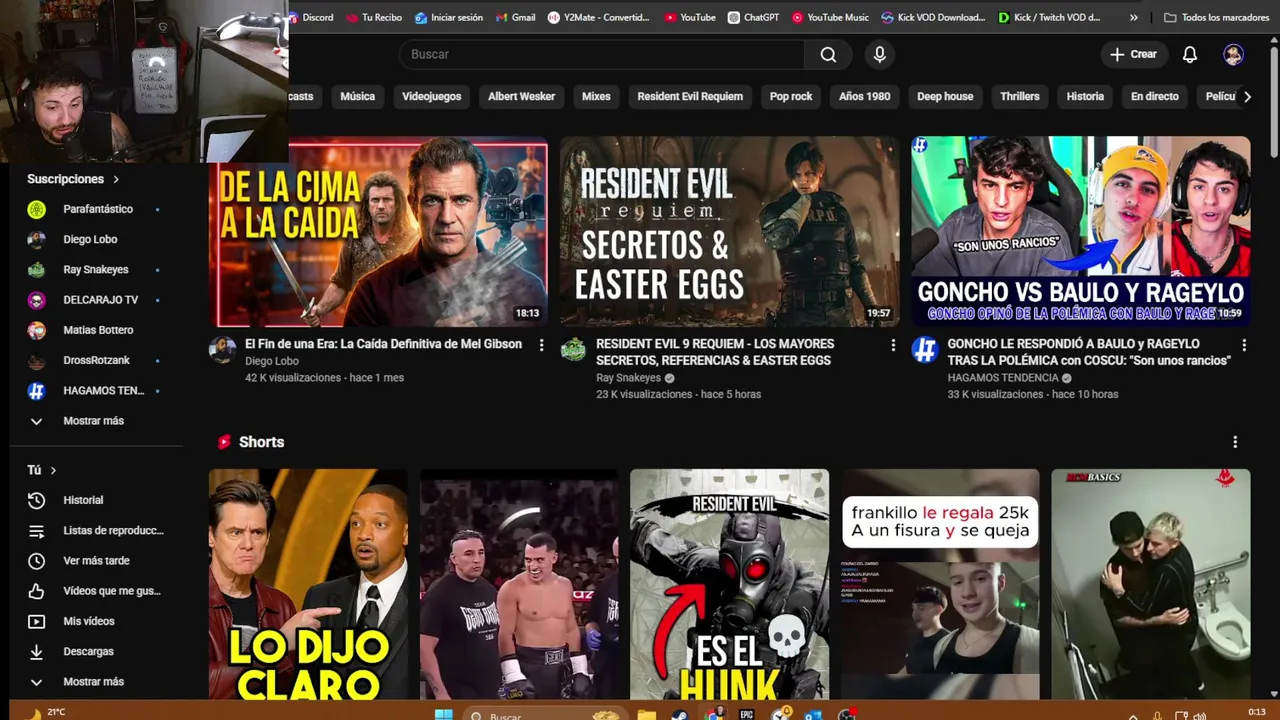Viewport: 1280px width, 720px height.
Task: Click the Crear button
Action: [1133, 54]
